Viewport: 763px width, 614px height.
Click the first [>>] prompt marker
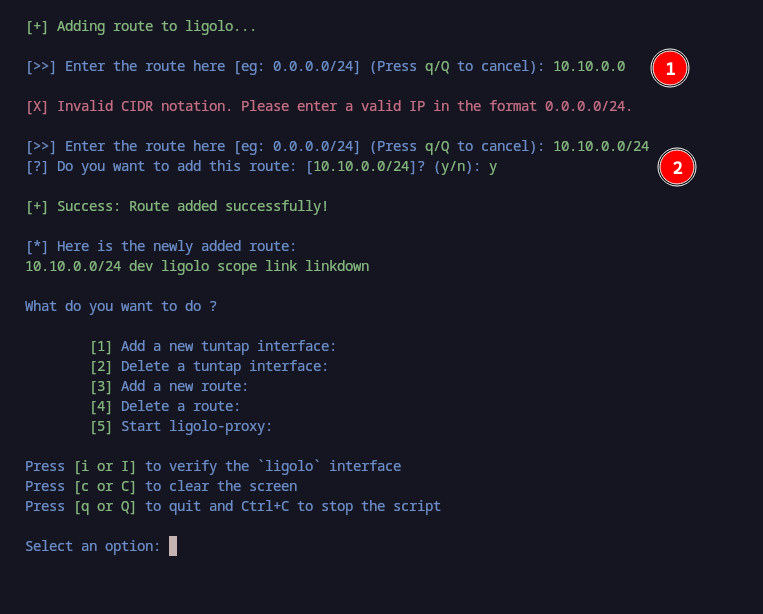pos(41,66)
